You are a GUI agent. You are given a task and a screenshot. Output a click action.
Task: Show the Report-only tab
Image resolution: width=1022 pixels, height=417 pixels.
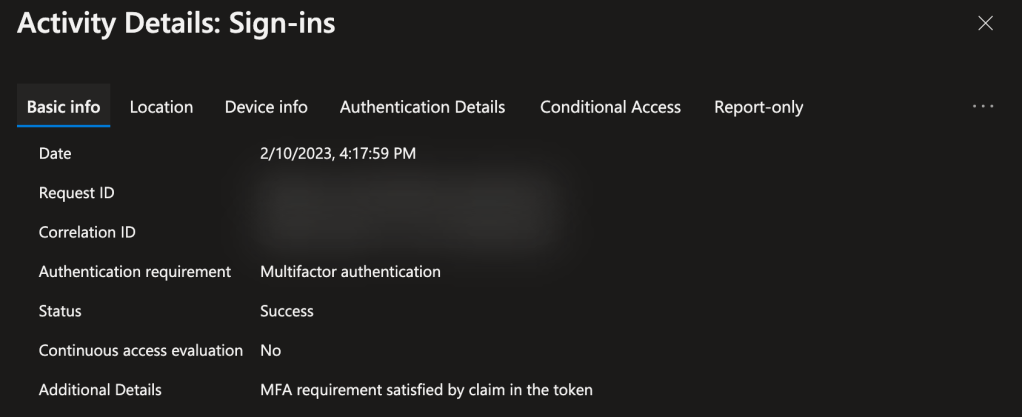tap(758, 107)
